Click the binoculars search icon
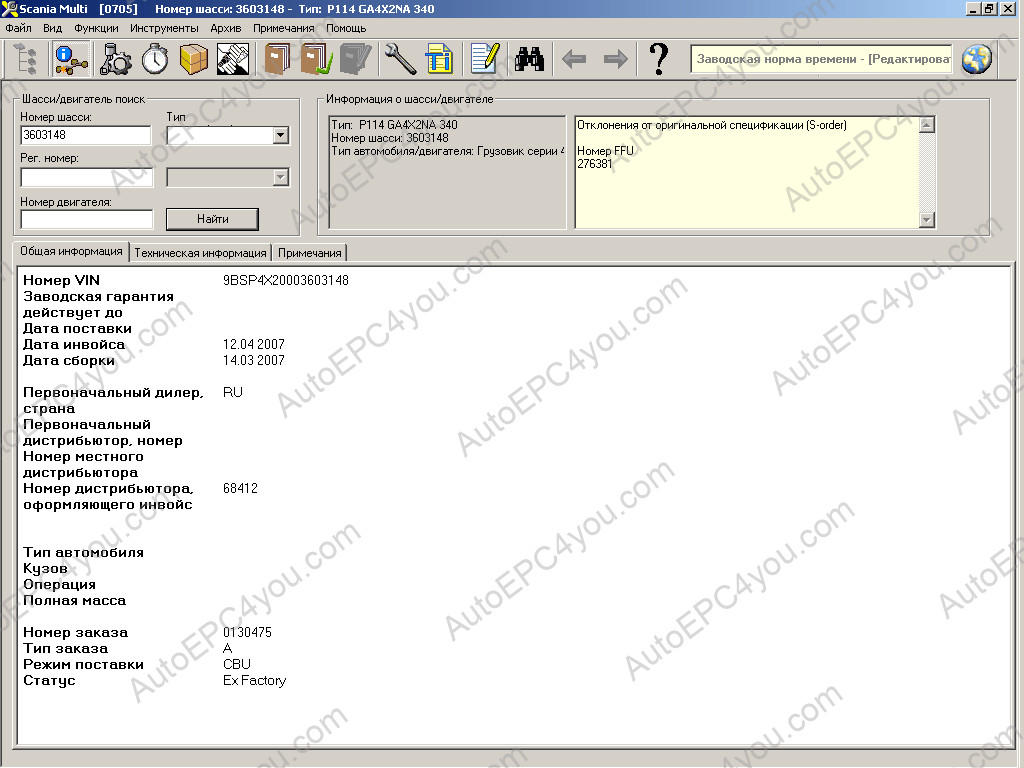The width and height of the screenshot is (1024, 768). (x=529, y=59)
